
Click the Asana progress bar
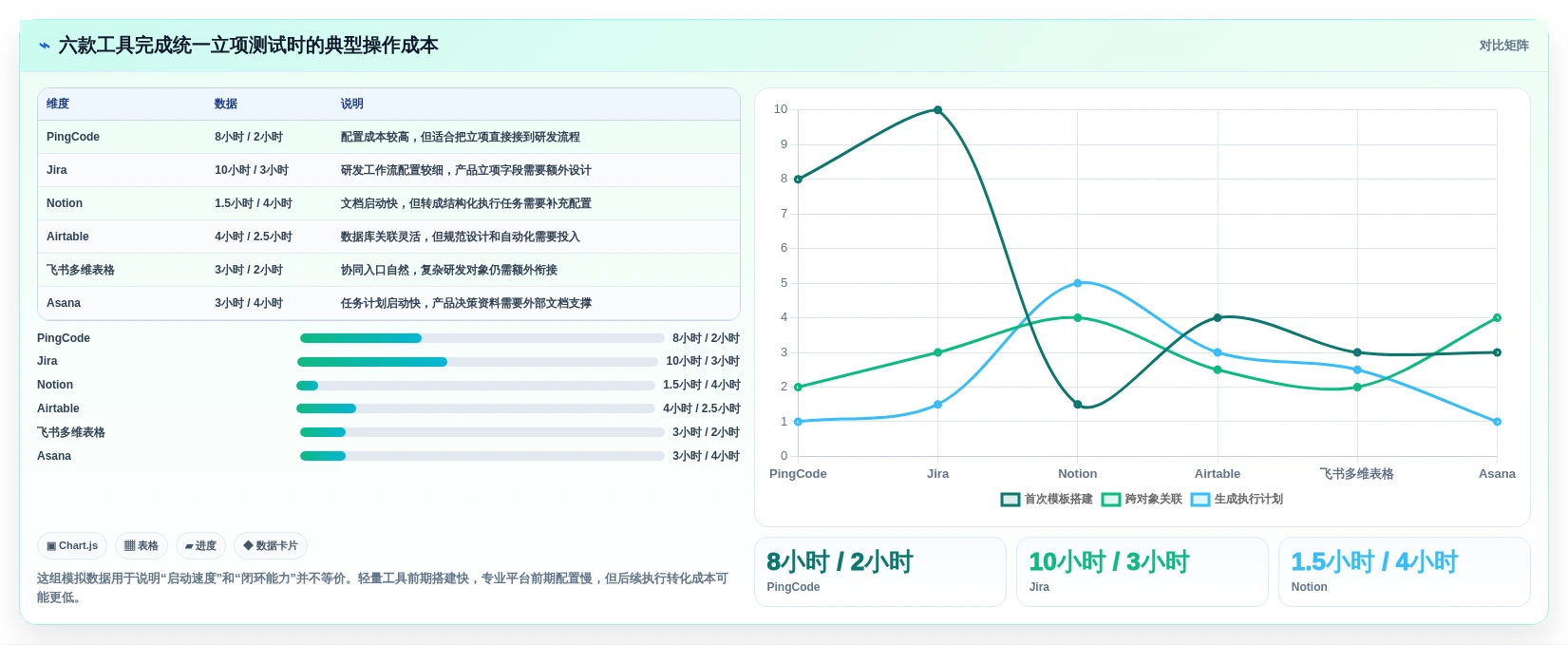coord(482,456)
